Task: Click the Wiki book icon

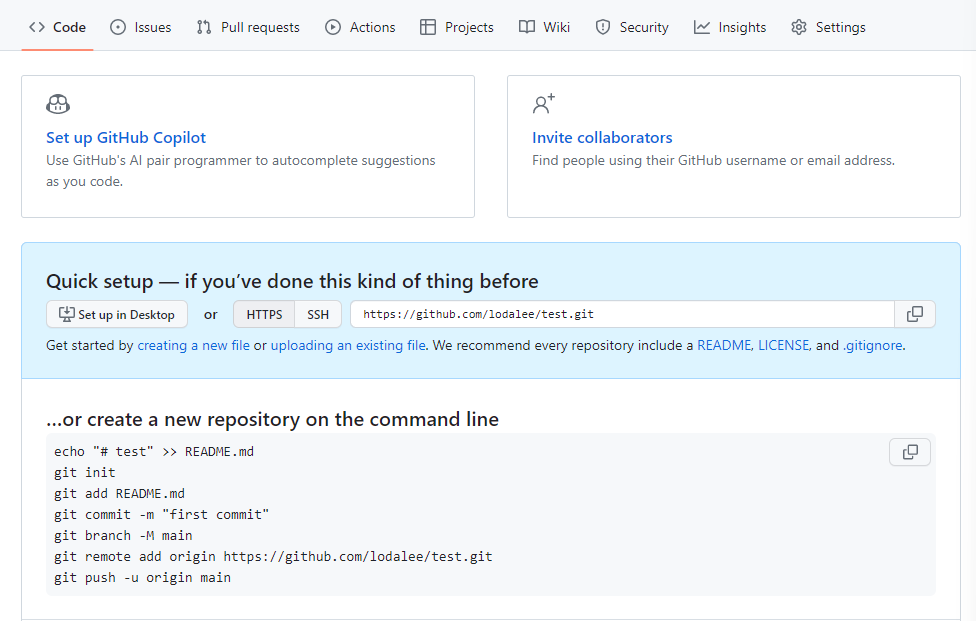Action: pos(527,27)
